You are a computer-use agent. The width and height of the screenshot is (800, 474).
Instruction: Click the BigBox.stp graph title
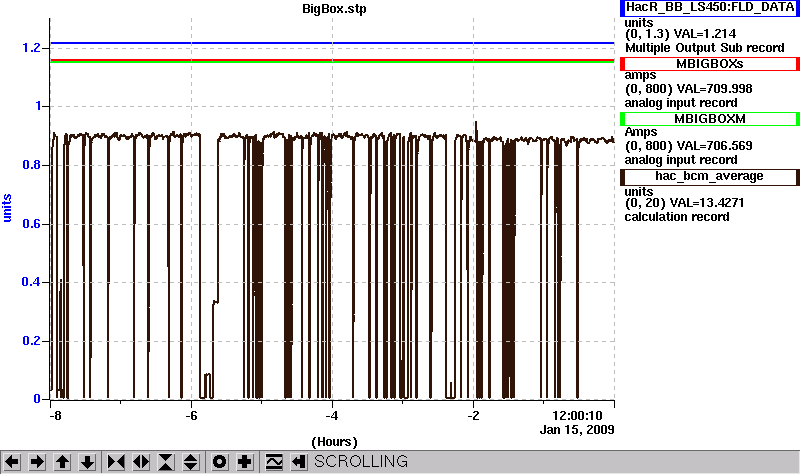pos(334,9)
